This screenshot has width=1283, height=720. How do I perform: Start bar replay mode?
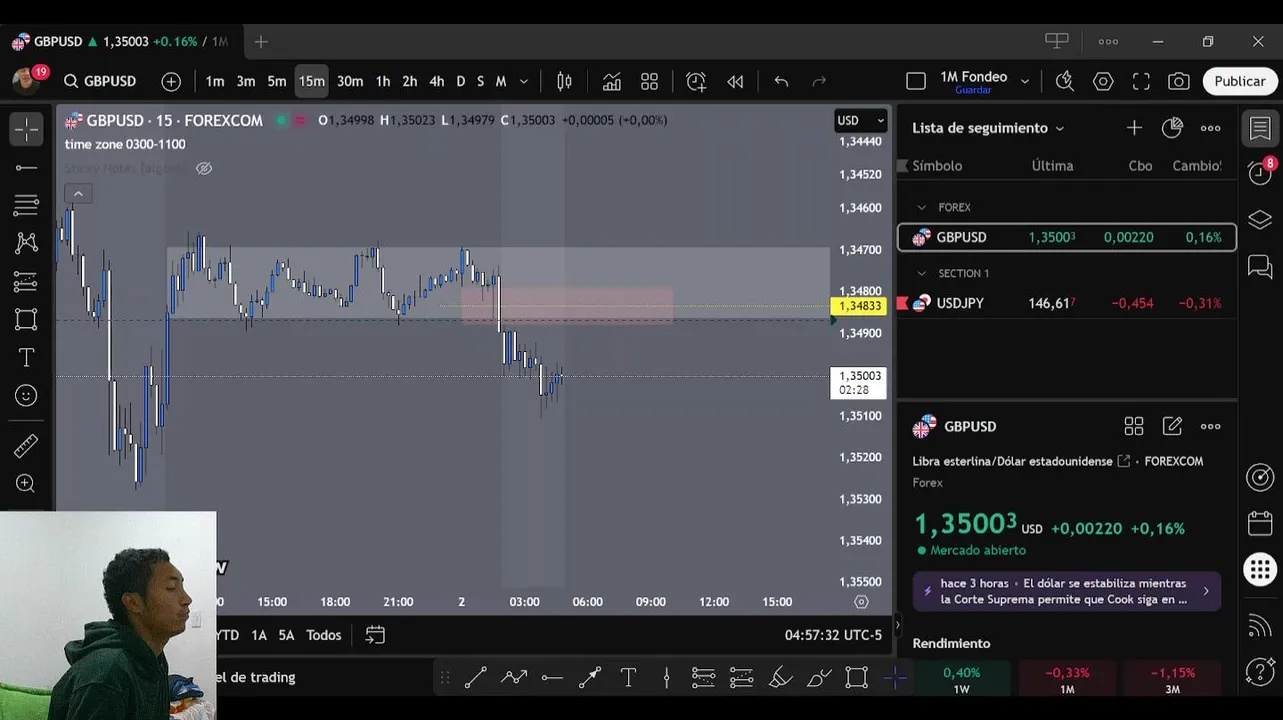click(x=735, y=81)
